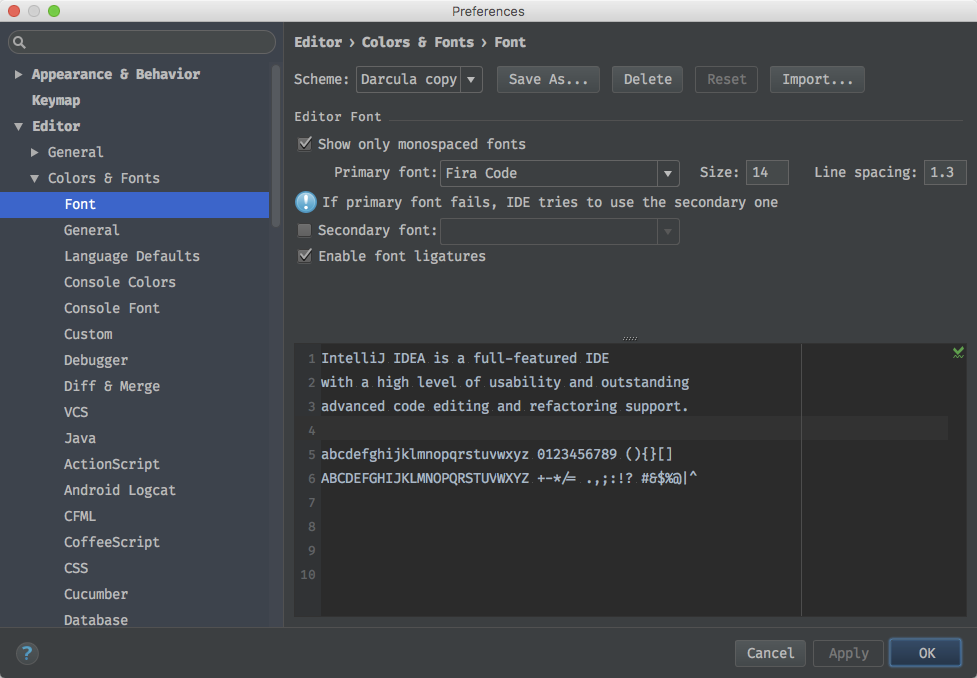
Task: Toggle Enable font ligatures checkbox
Action: [305, 255]
